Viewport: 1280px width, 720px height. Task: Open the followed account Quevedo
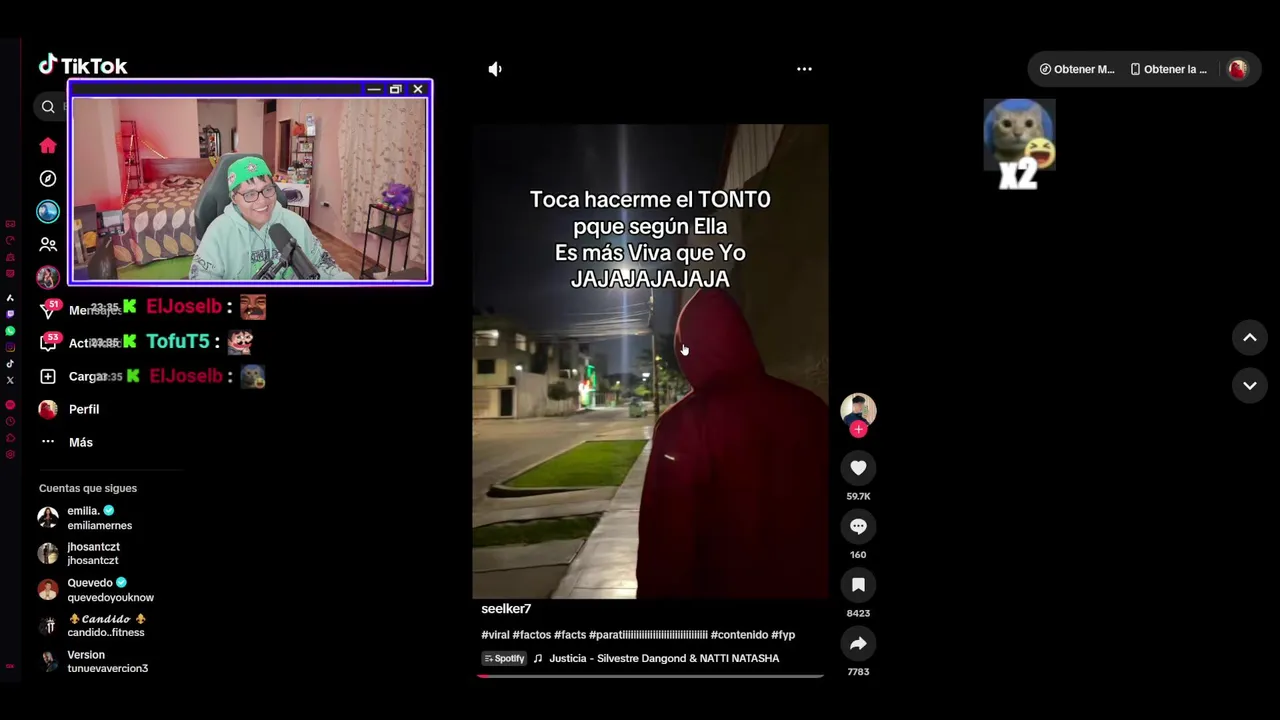(x=96, y=590)
